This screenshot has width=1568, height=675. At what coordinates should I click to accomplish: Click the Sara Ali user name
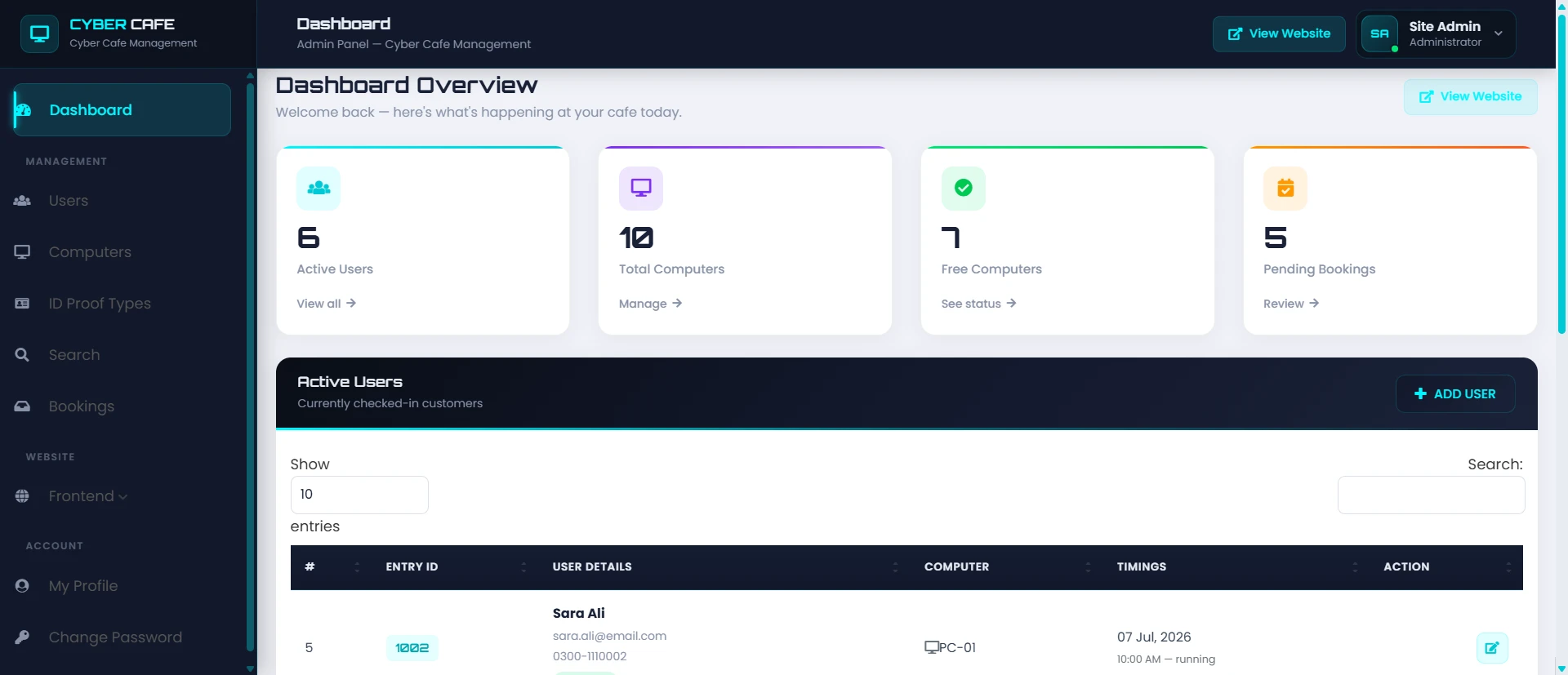click(x=578, y=613)
